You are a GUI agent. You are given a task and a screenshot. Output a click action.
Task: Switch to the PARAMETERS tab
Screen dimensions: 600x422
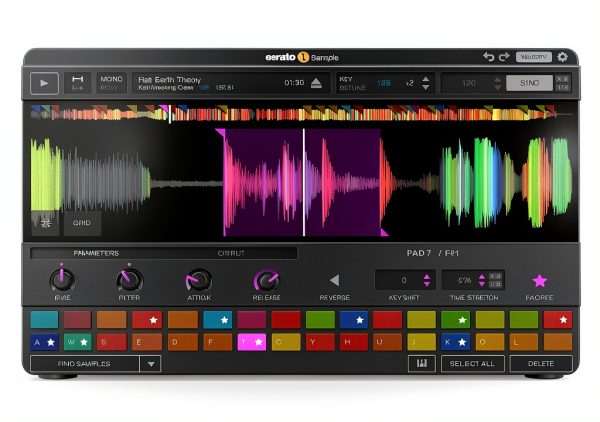coord(96,253)
